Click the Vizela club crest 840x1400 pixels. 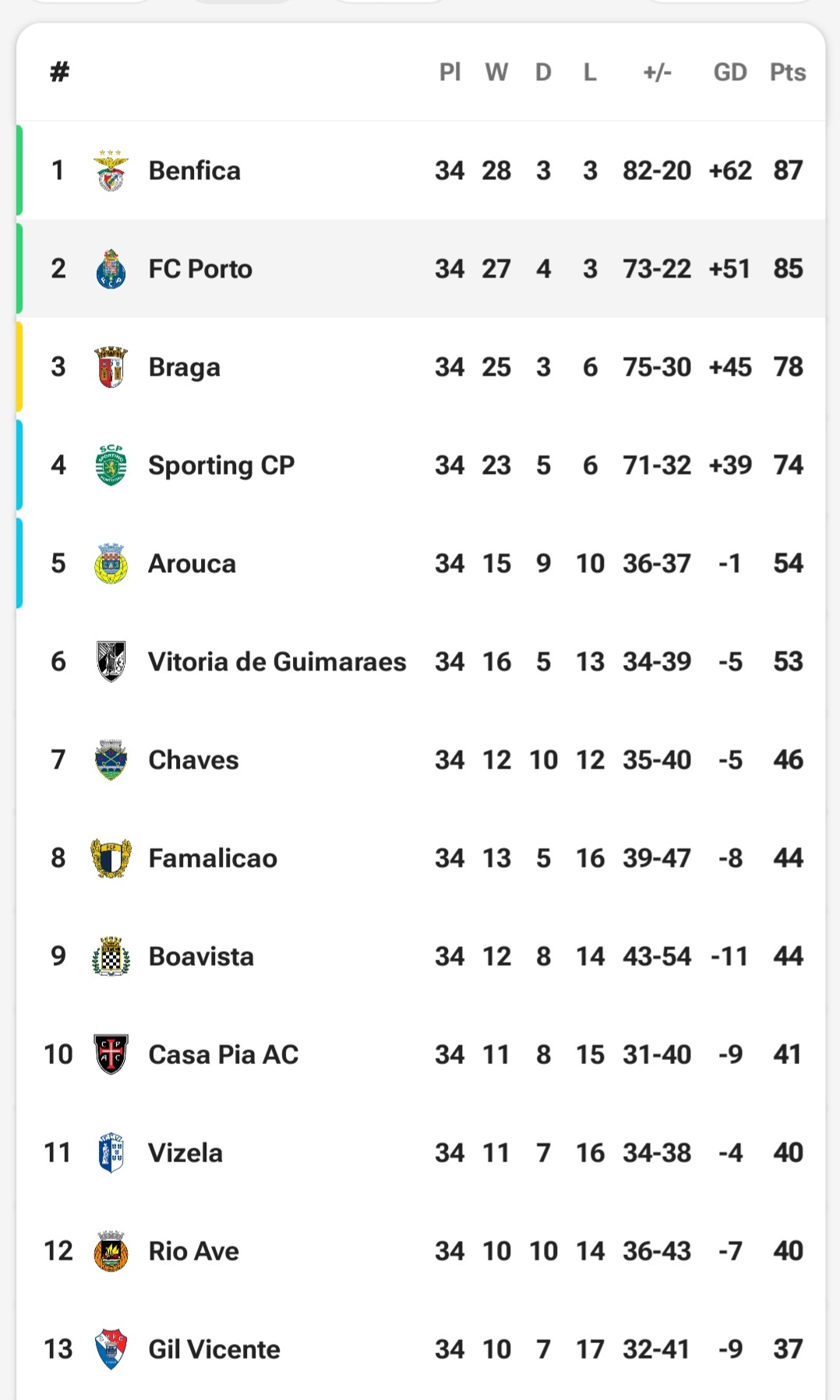pyautogui.click(x=111, y=1153)
